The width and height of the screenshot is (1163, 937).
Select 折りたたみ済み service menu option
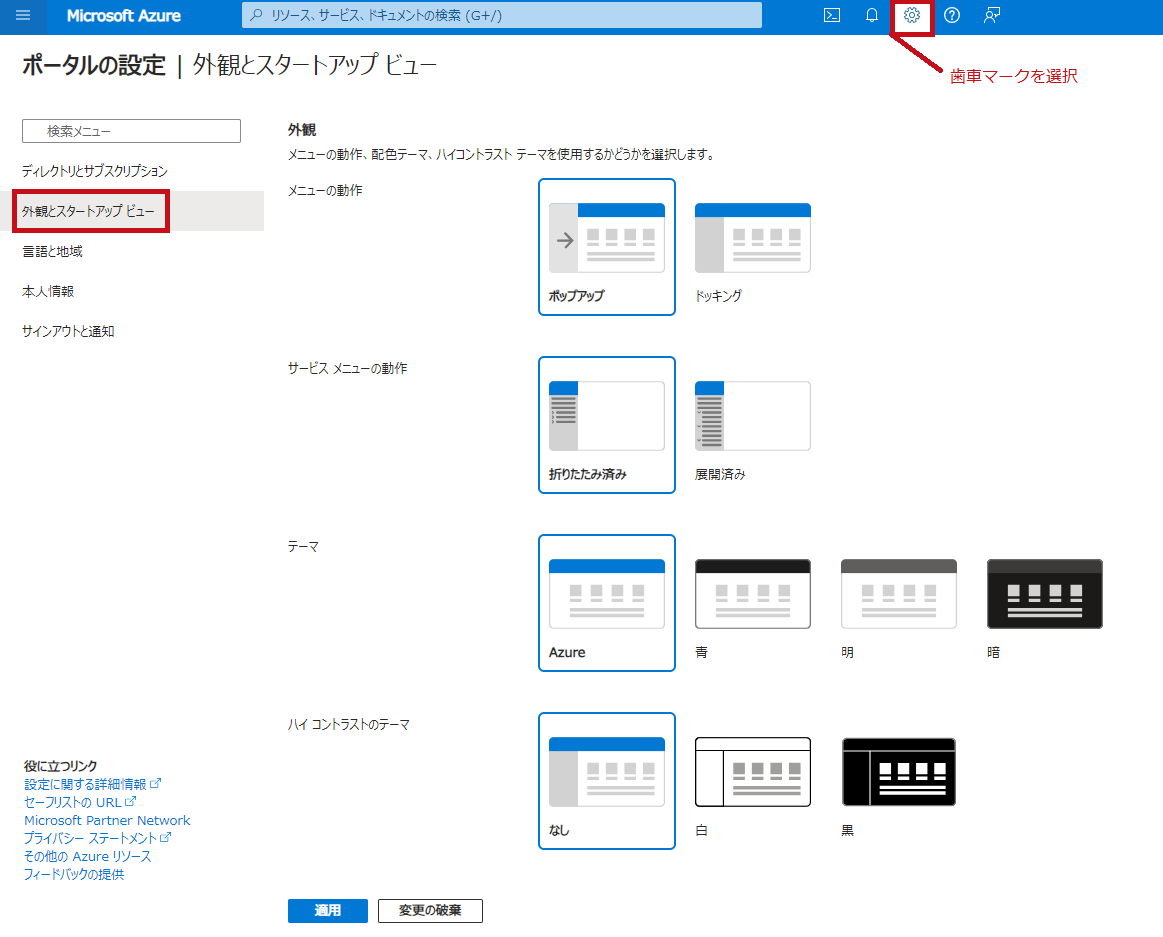click(607, 425)
